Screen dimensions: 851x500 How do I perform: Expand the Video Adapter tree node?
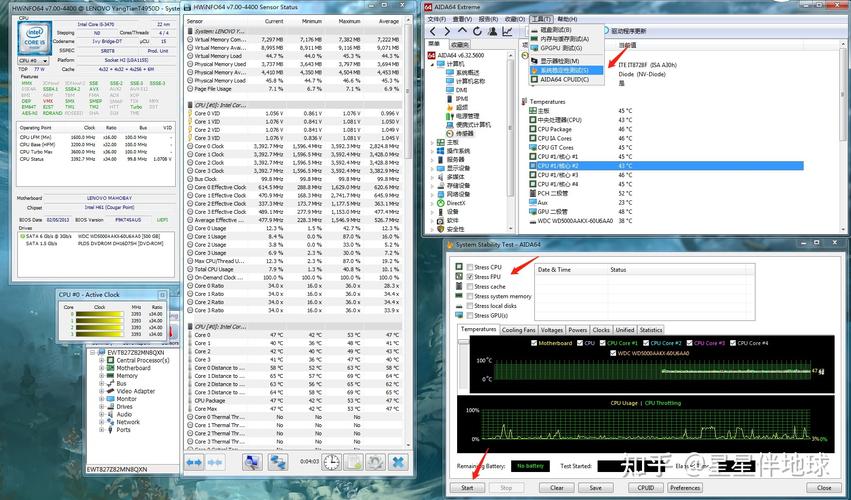[x=103, y=391]
